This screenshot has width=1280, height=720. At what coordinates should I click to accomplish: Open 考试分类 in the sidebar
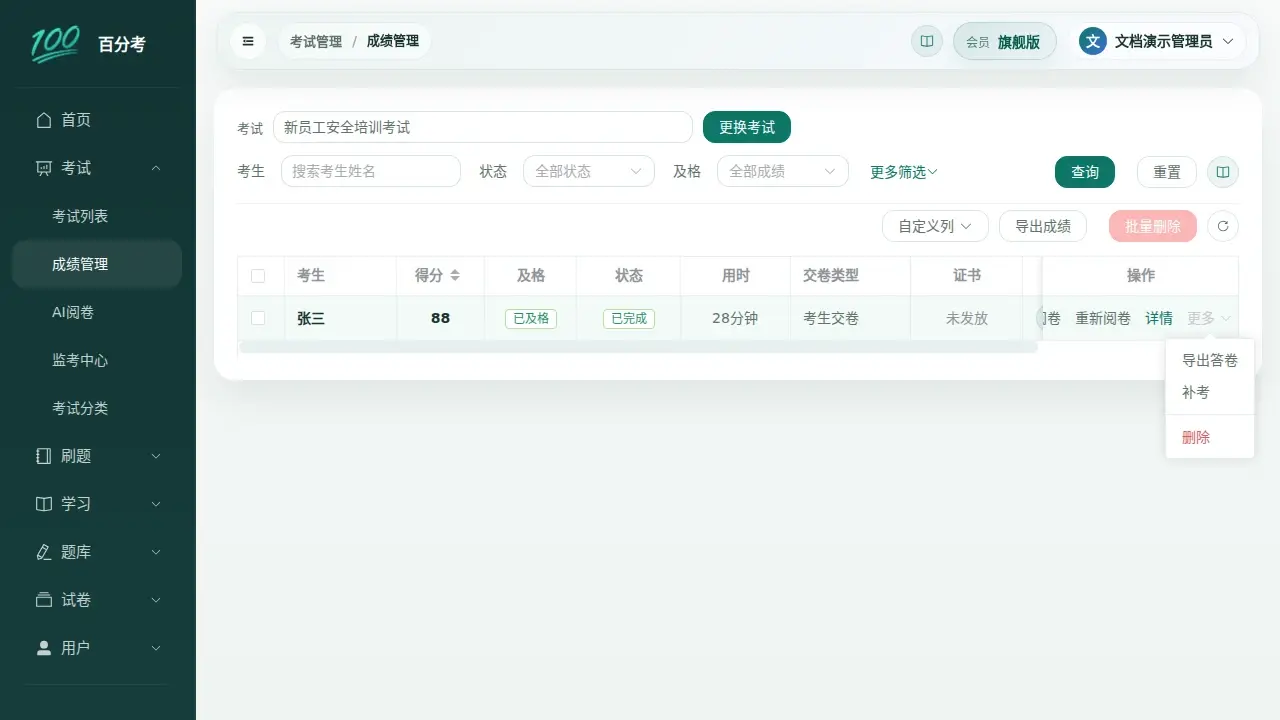click(x=97, y=408)
